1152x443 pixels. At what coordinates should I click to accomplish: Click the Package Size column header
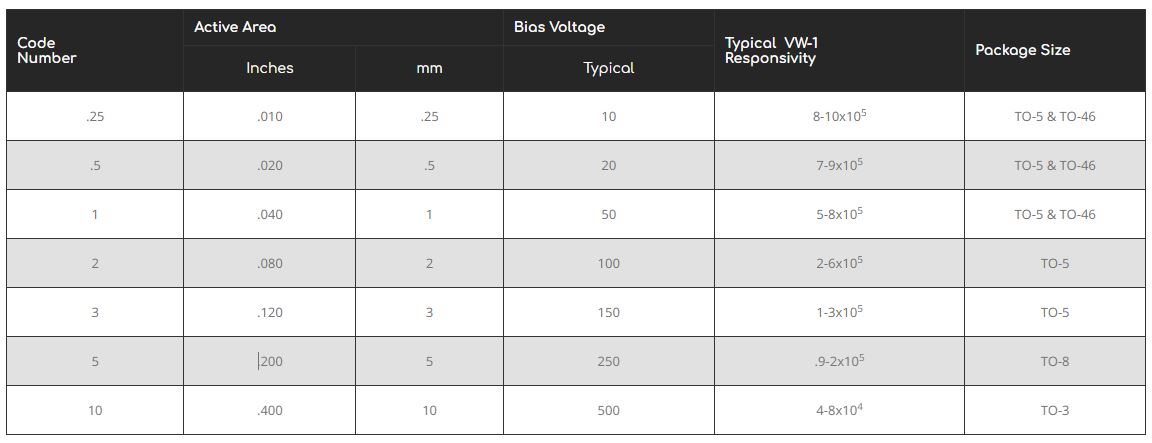click(1022, 50)
